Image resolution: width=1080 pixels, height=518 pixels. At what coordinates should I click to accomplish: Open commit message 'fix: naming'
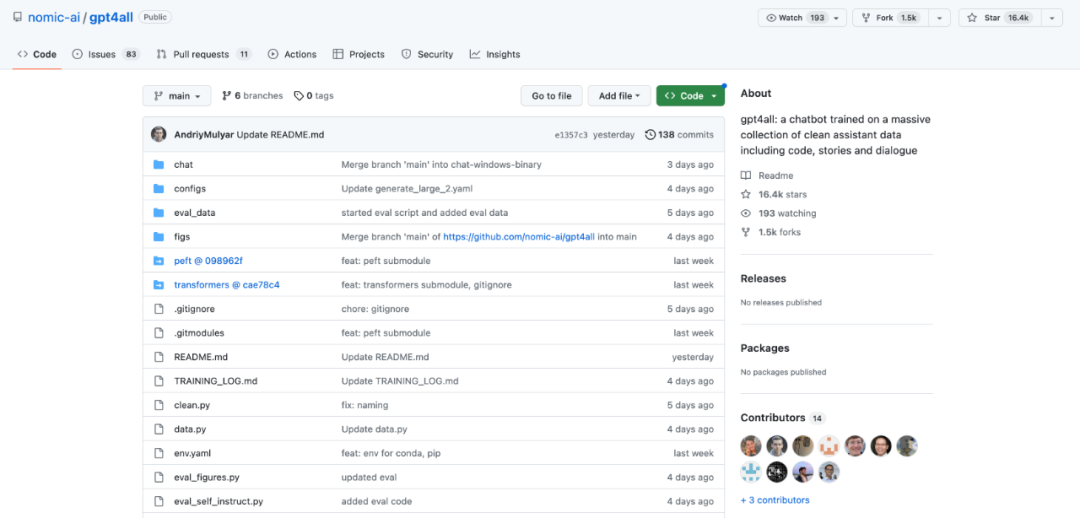click(x=365, y=405)
